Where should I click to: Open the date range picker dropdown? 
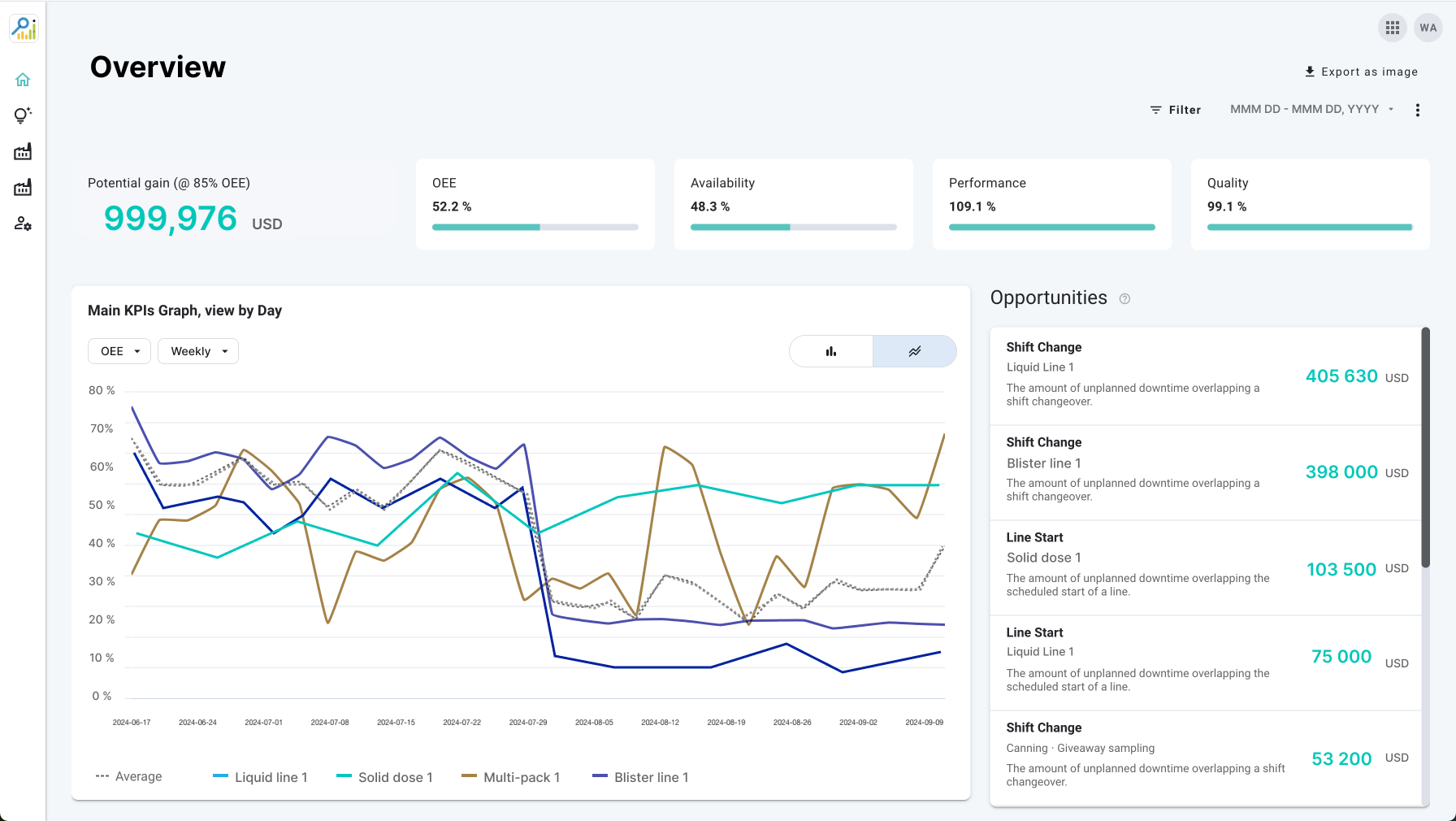click(1312, 109)
